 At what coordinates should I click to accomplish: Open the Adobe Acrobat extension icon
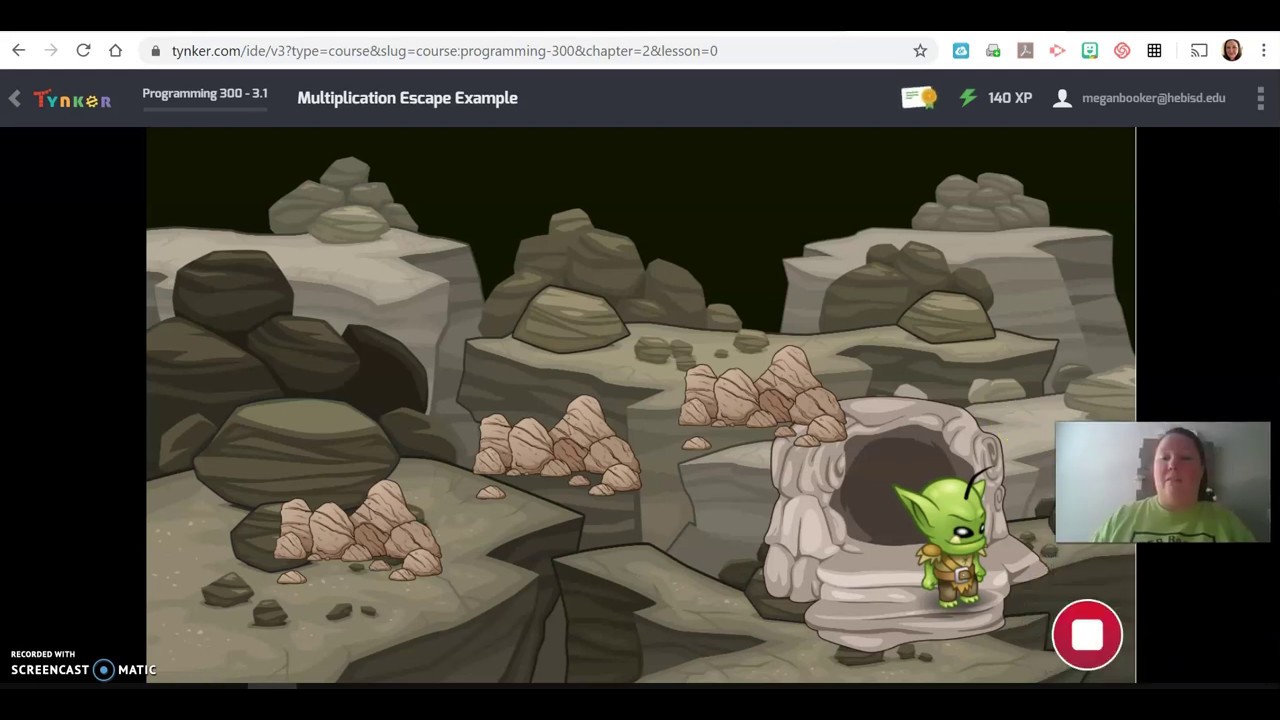tap(1025, 50)
